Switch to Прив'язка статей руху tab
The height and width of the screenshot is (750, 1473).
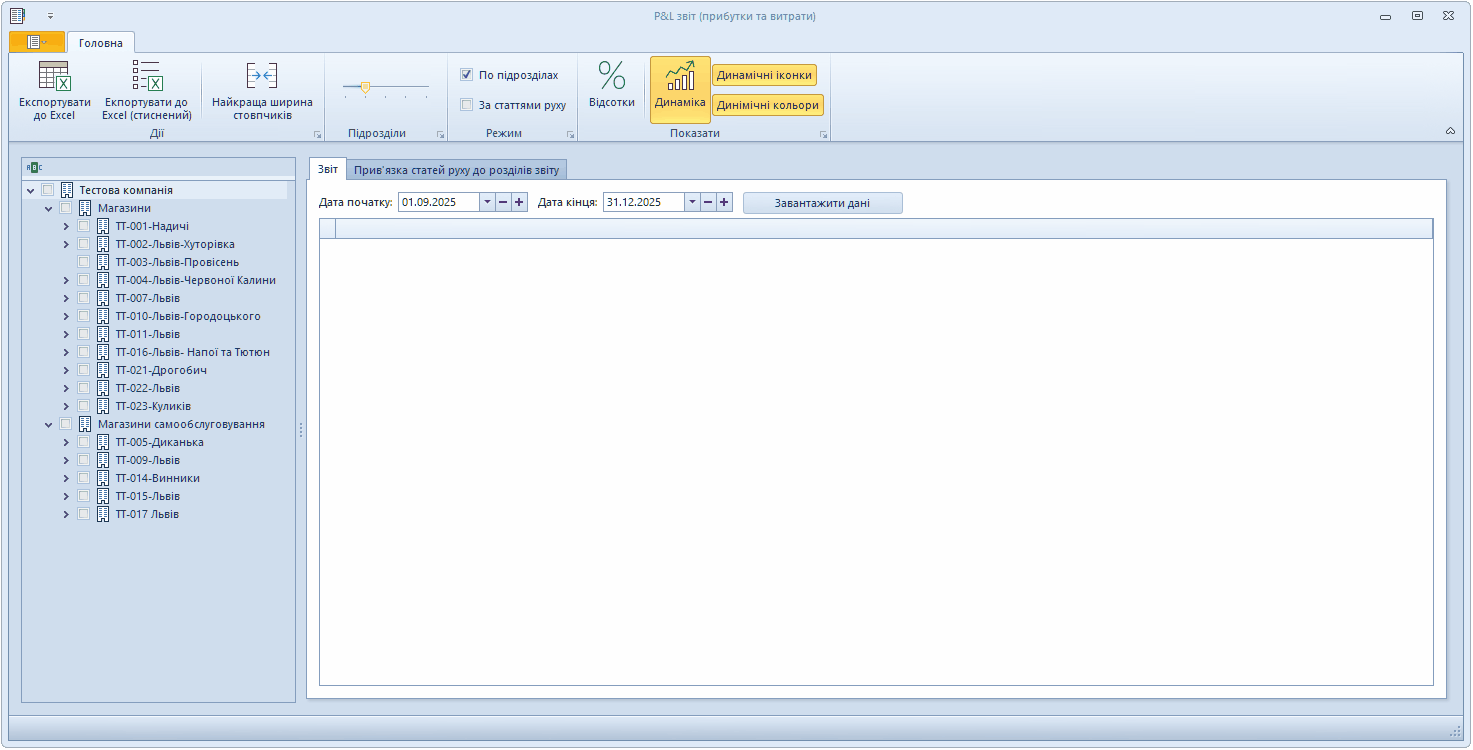pyautogui.click(x=457, y=169)
